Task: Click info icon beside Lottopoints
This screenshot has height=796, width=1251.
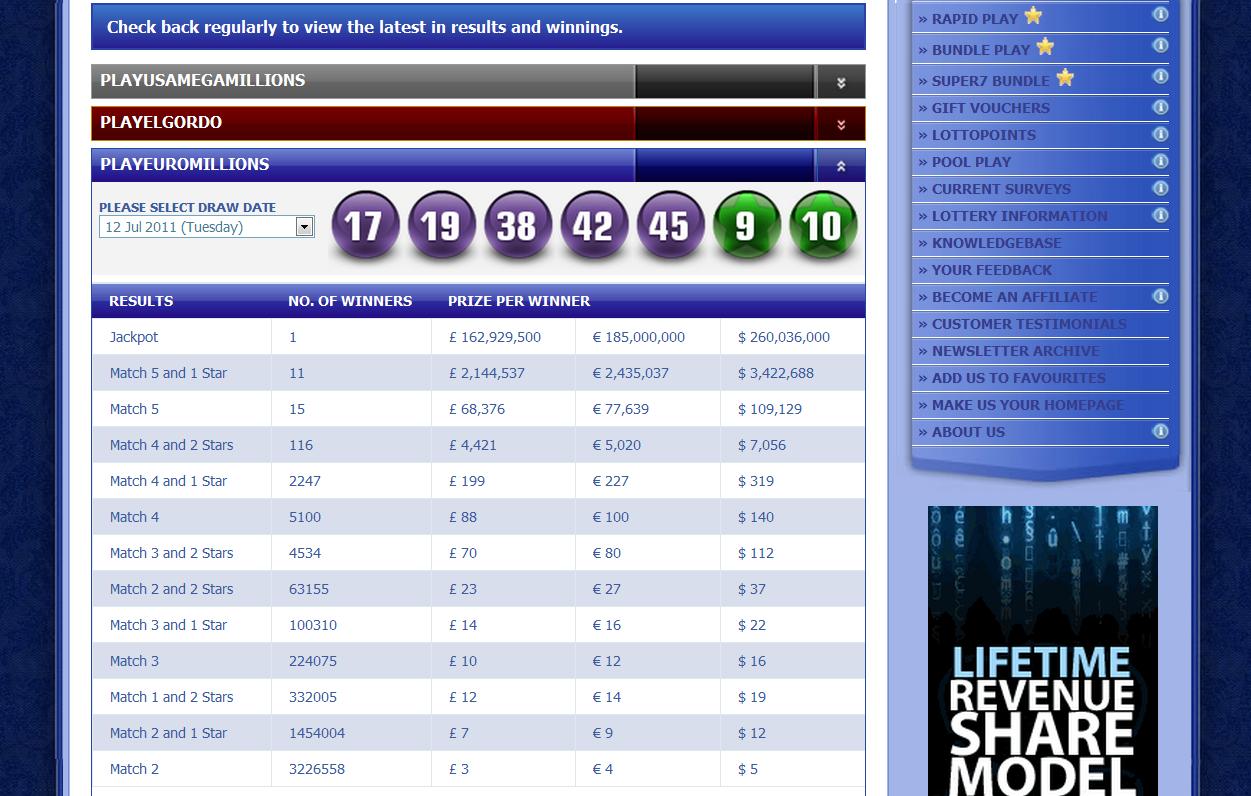Action: tap(1160, 134)
